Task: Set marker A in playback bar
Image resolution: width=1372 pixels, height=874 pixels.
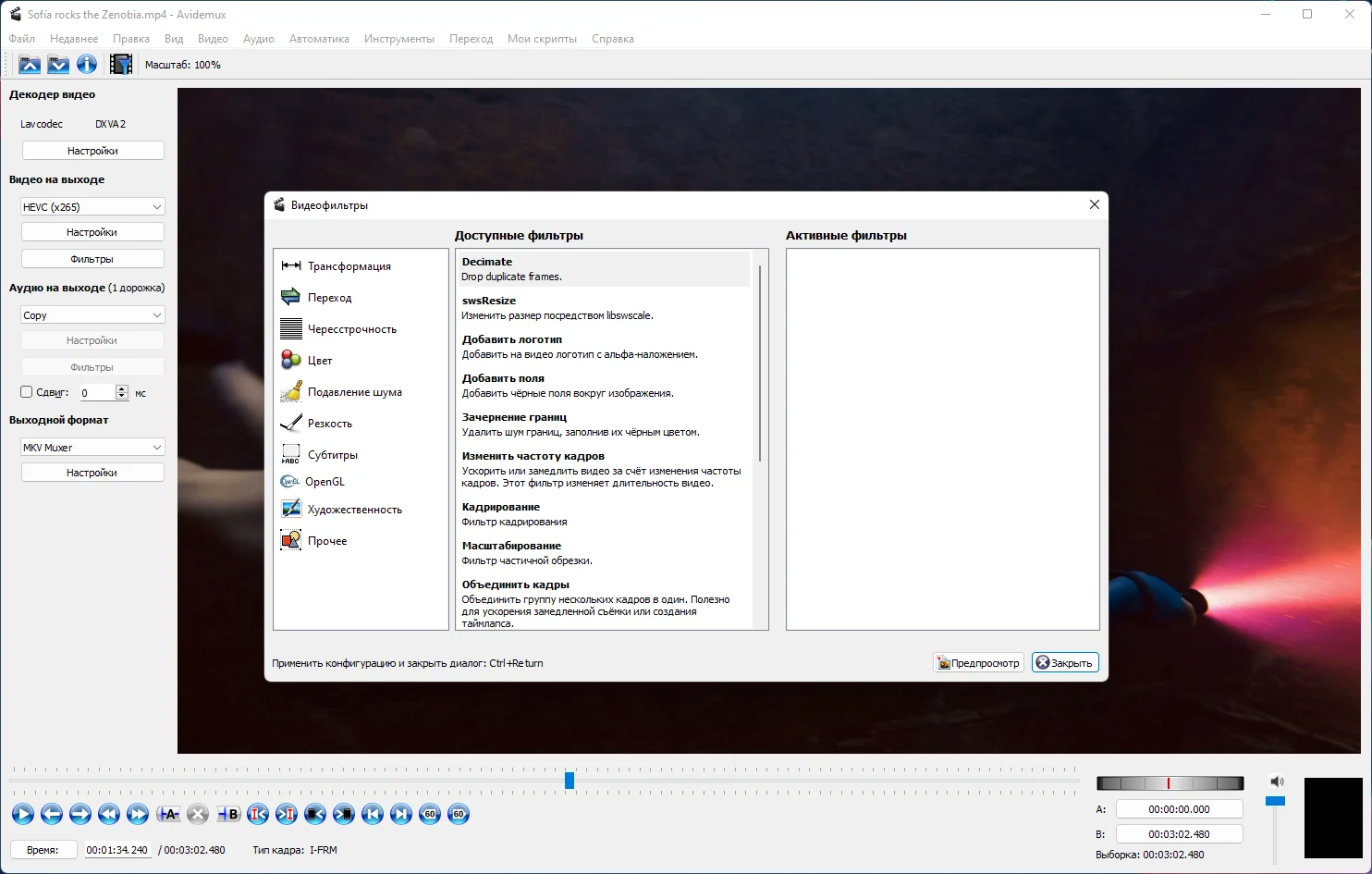Action: point(168,814)
